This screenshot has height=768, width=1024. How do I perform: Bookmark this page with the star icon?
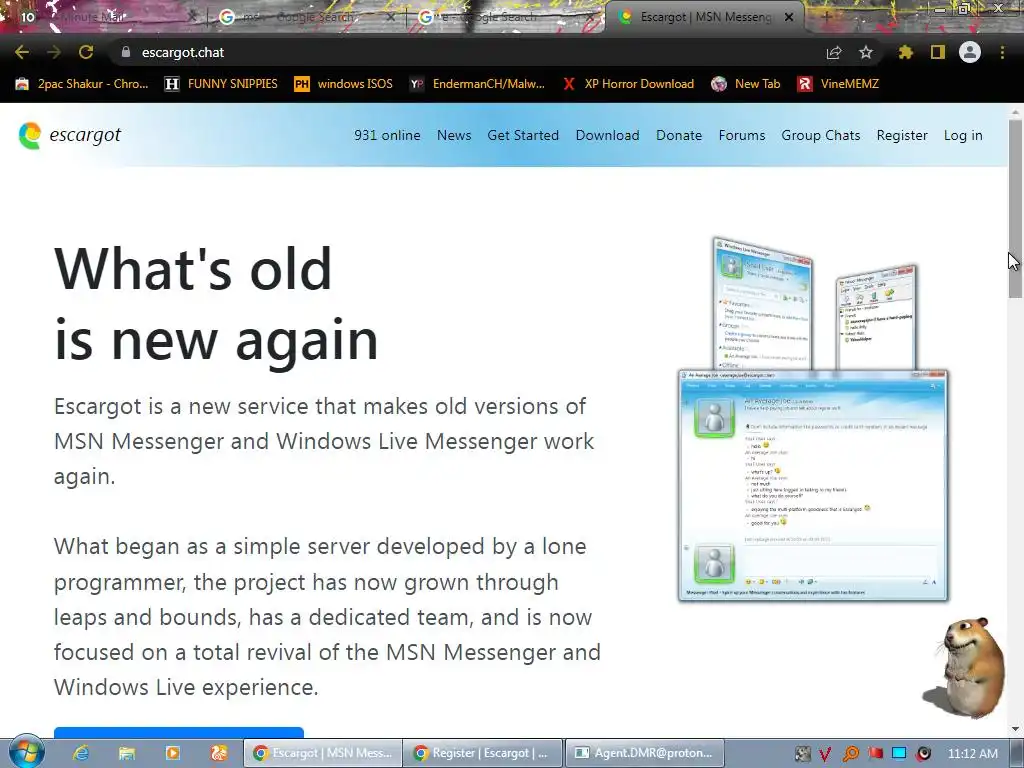[866, 52]
